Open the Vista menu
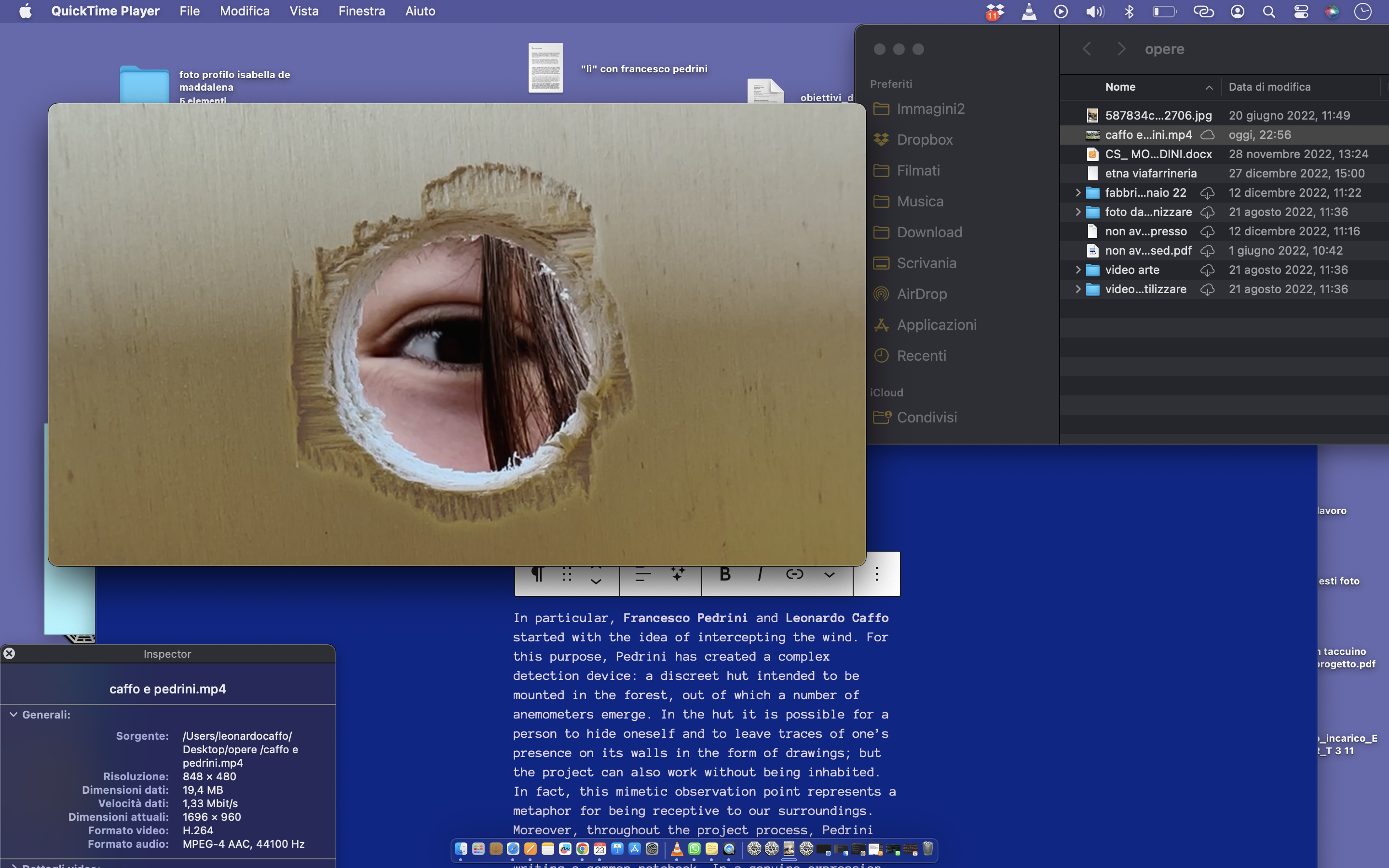The width and height of the screenshot is (1389, 868). [304, 11]
